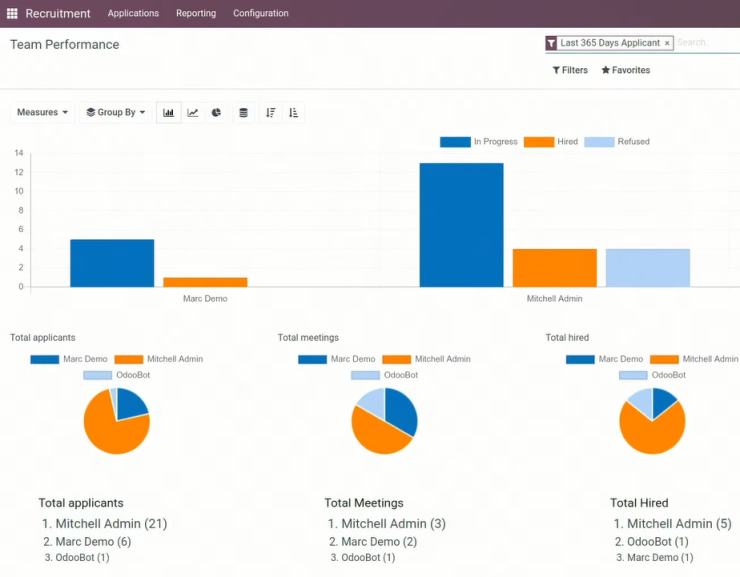Toggle Mitchell Admin legend in Total hired pie
740x577 pixels.
(694, 359)
